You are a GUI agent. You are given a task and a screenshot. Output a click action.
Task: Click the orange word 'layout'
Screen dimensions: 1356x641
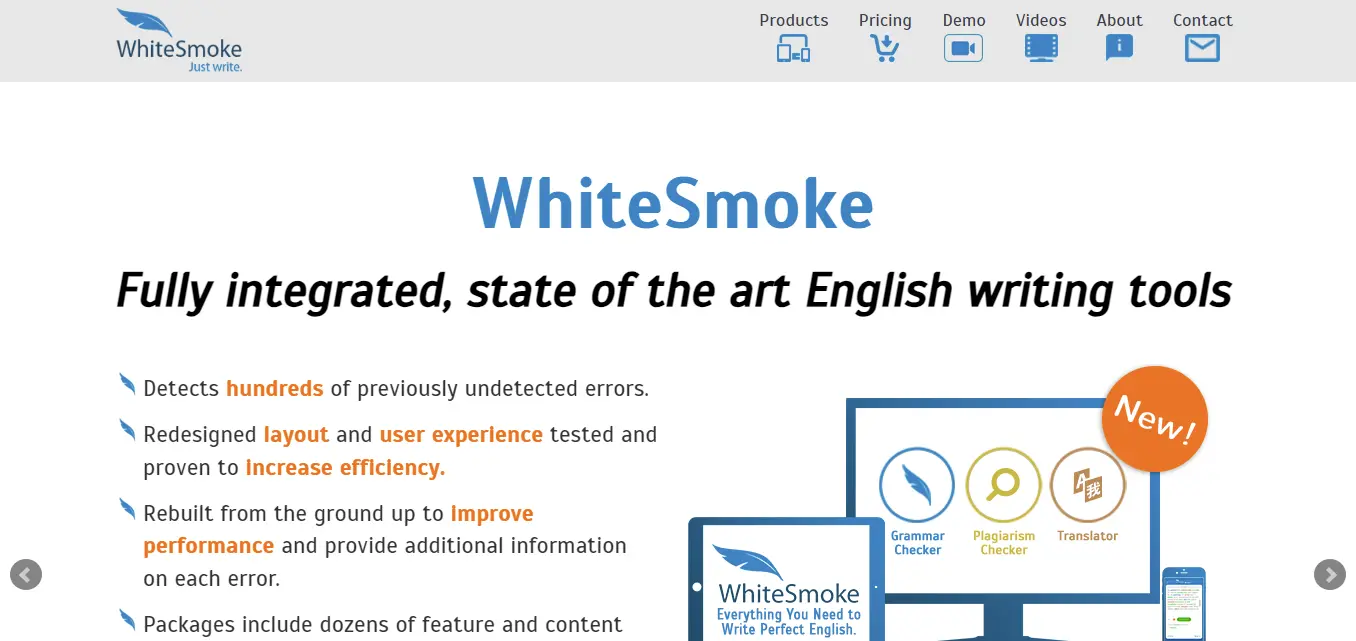coord(296,435)
